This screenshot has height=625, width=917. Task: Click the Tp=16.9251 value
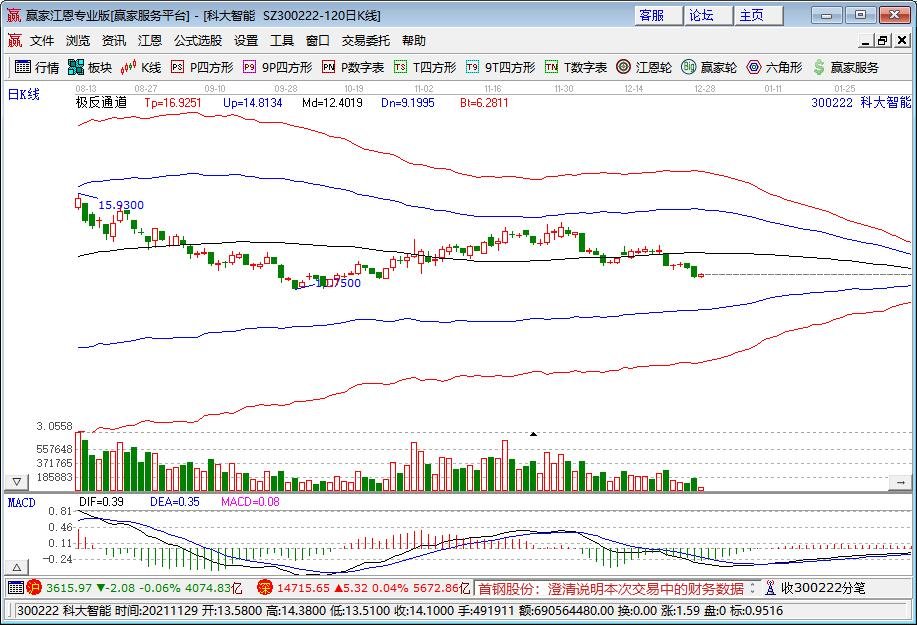tap(173, 103)
